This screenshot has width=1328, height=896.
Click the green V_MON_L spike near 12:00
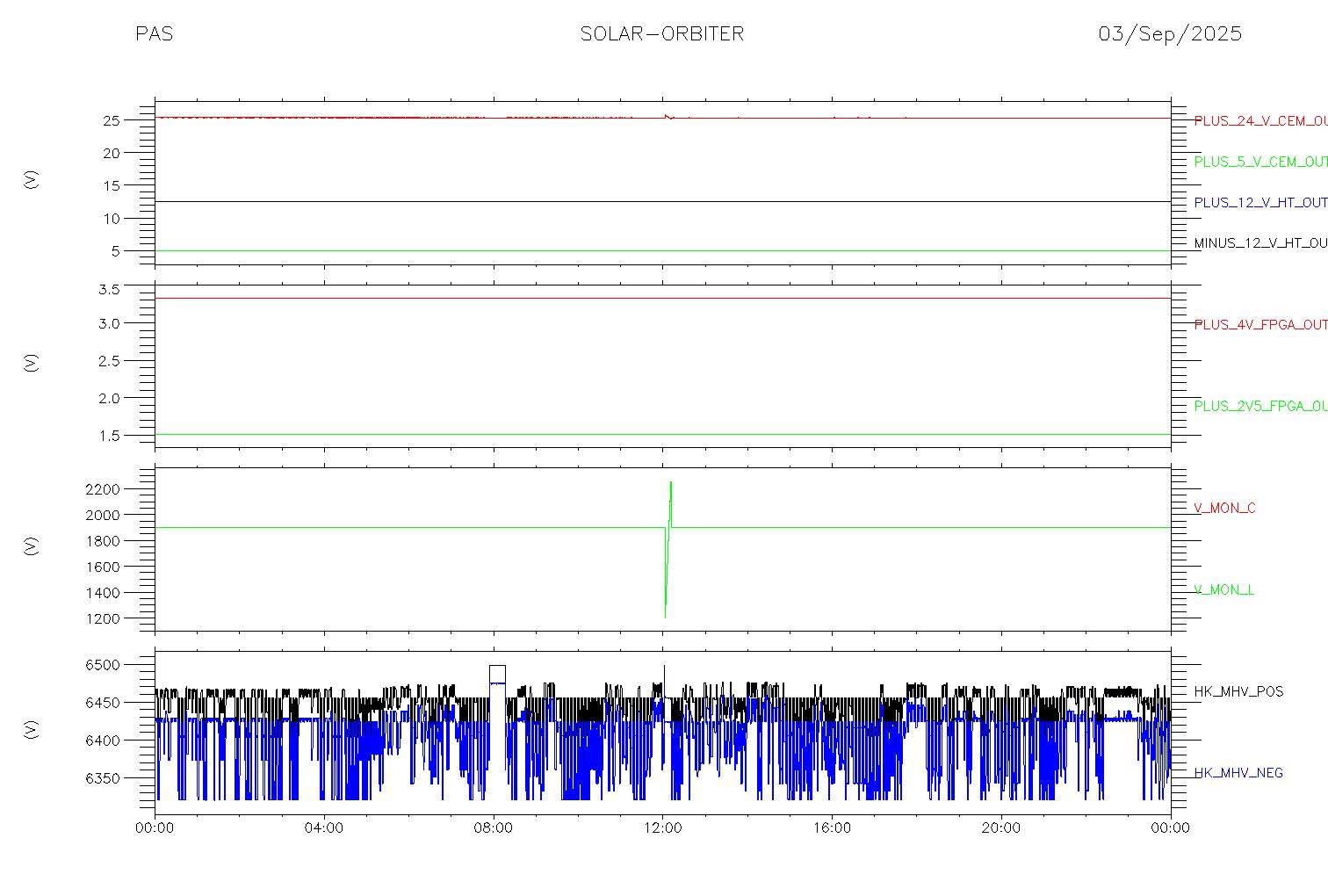[x=668, y=549]
